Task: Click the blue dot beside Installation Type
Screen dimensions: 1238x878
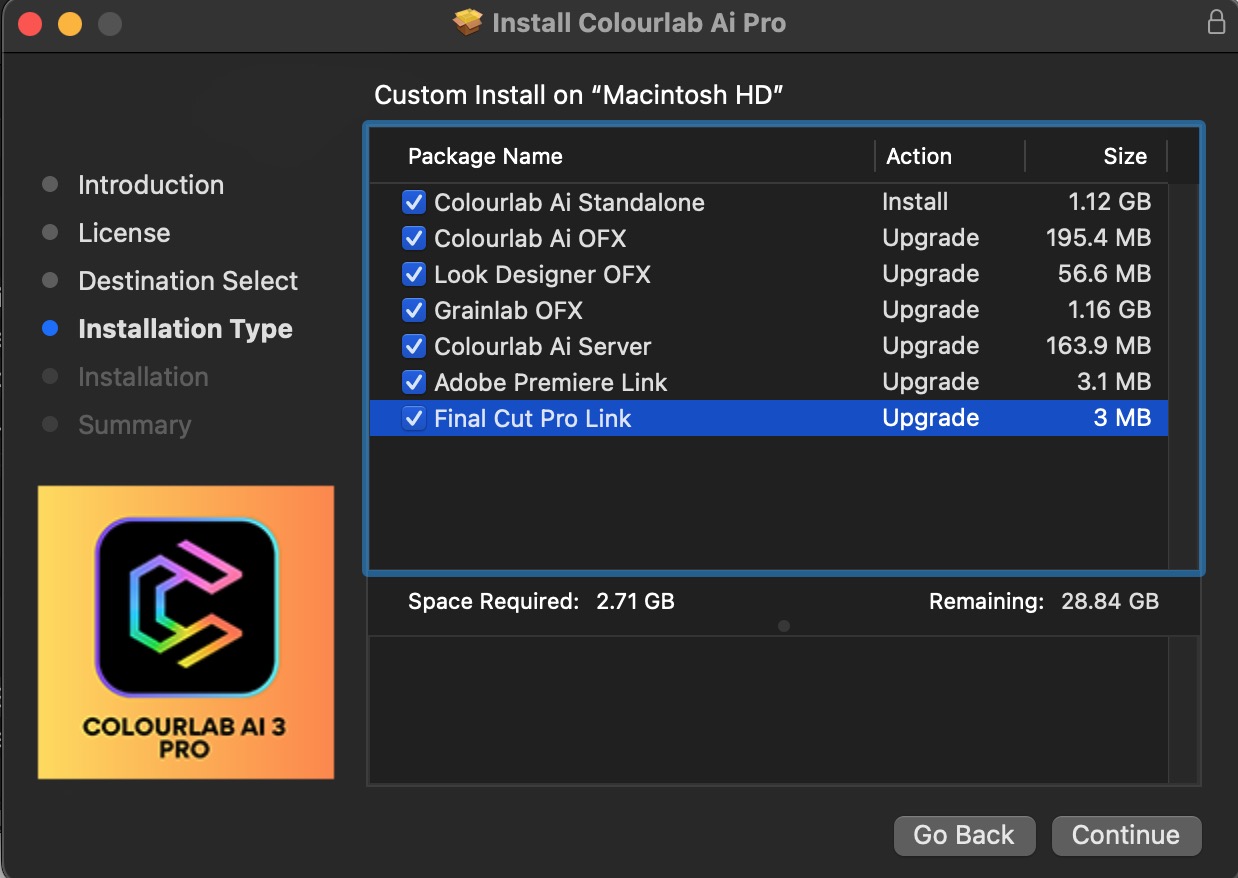Action: [49, 329]
